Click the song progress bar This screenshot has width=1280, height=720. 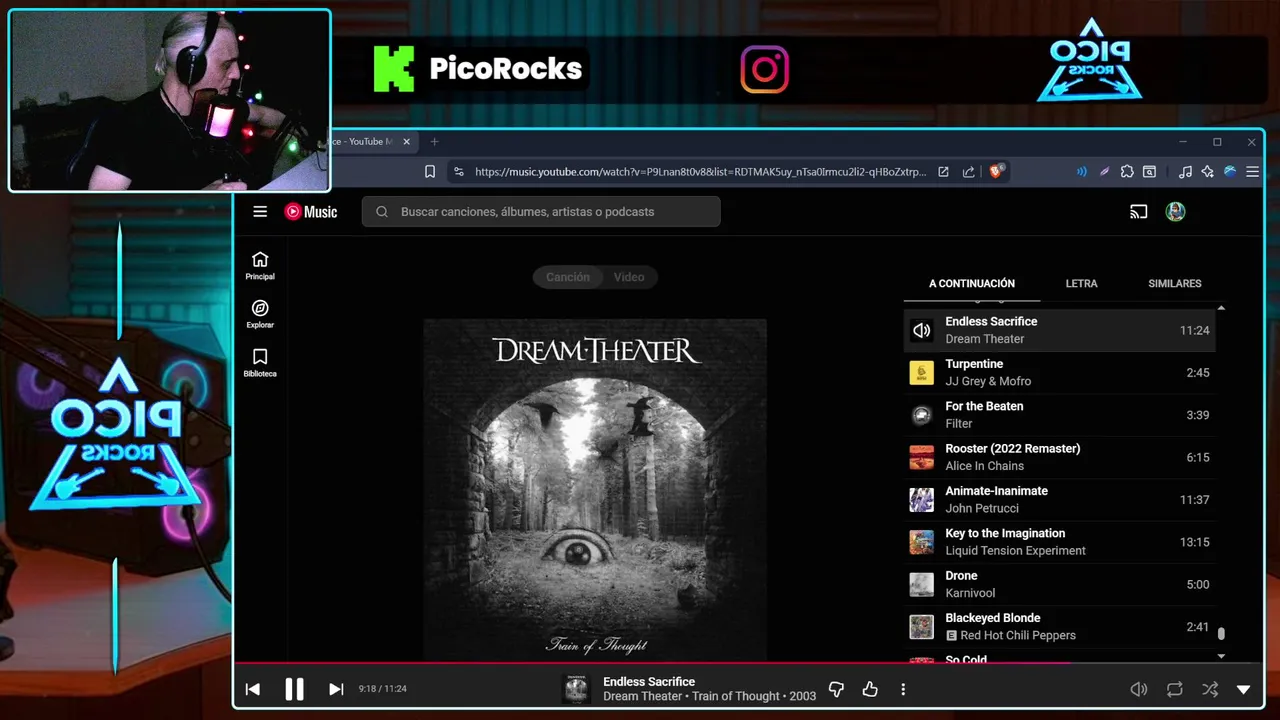point(747,662)
